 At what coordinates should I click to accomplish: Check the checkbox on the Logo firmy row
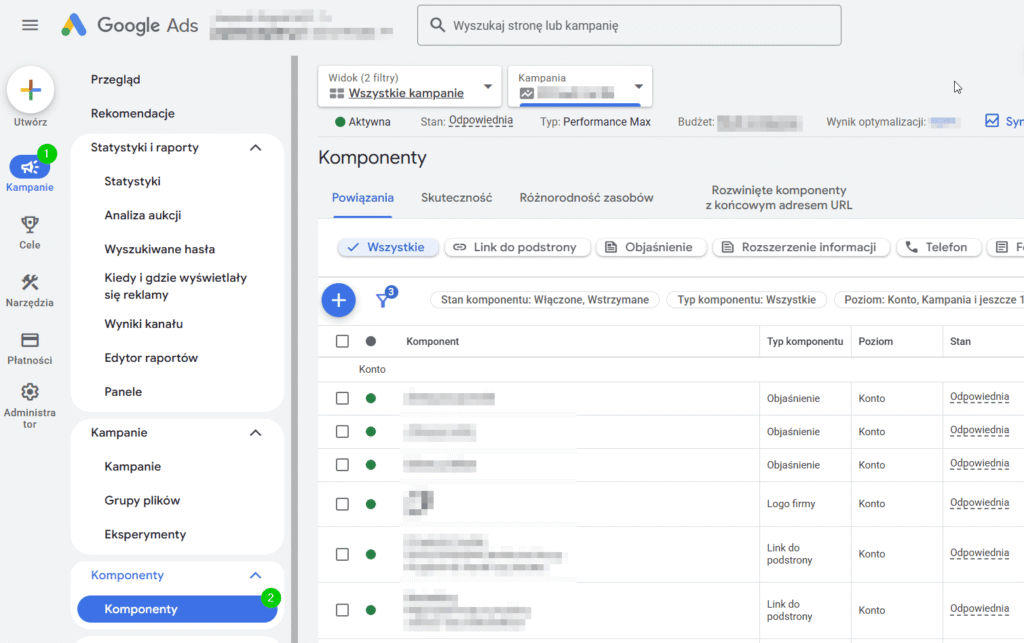[x=345, y=503]
